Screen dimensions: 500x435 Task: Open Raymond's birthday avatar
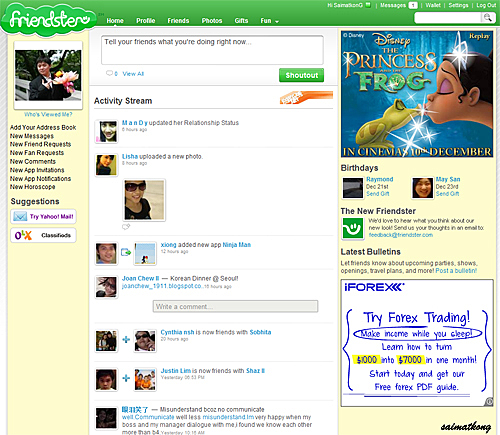[x=353, y=188]
